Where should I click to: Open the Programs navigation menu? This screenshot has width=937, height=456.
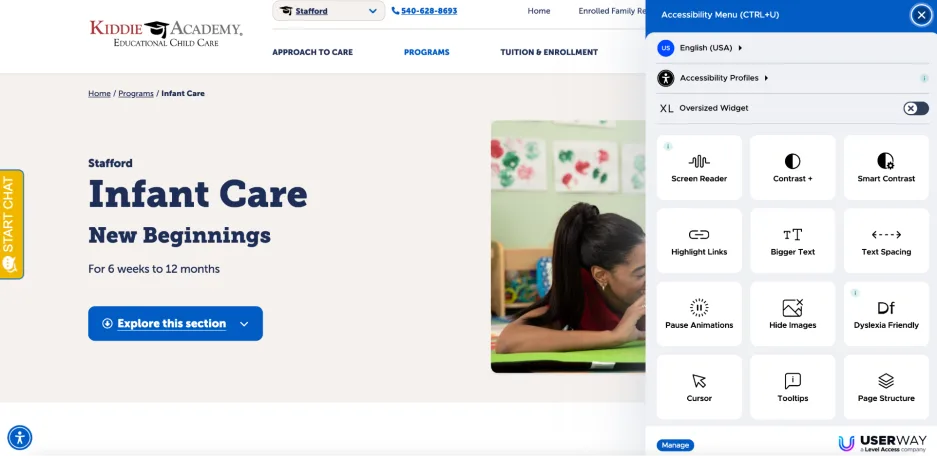(x=427, y=52)
